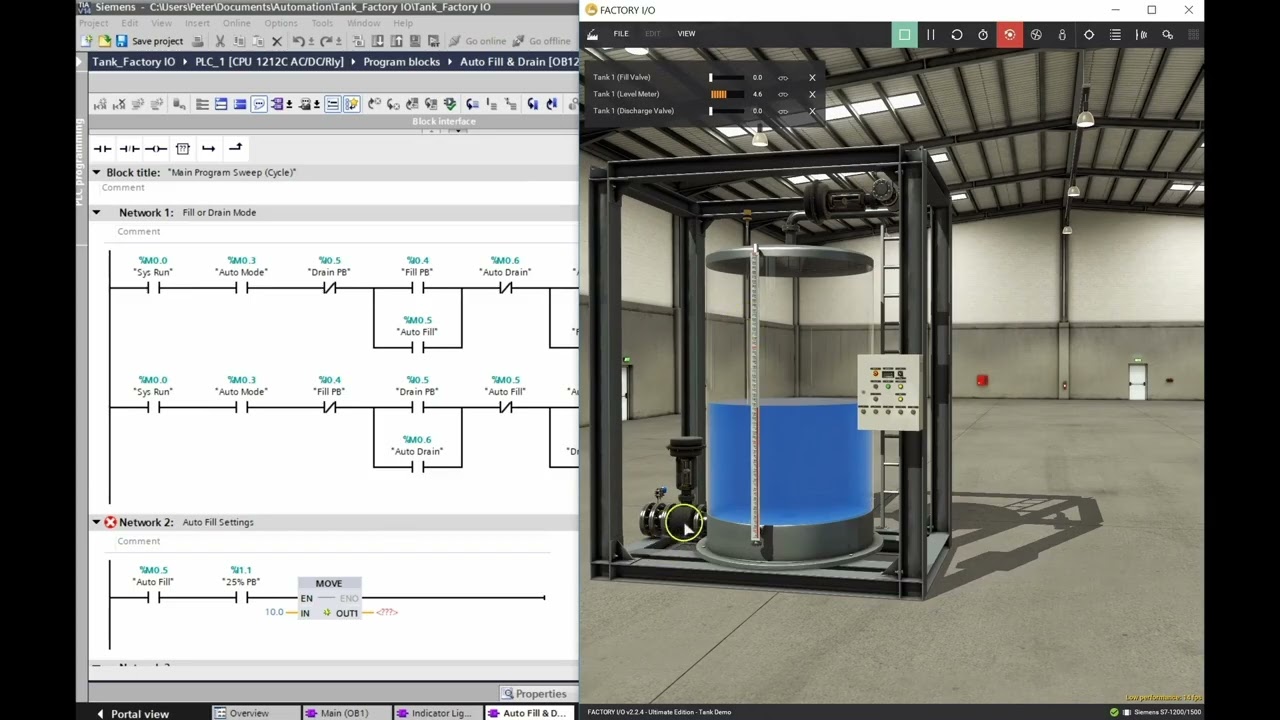Download to device using toolbar icon

pyautogui.click(x=378, y=41)
